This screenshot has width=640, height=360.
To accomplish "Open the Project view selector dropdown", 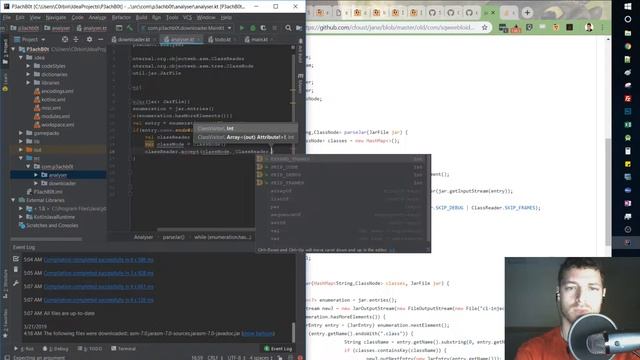I will click(x=30, y=40).
